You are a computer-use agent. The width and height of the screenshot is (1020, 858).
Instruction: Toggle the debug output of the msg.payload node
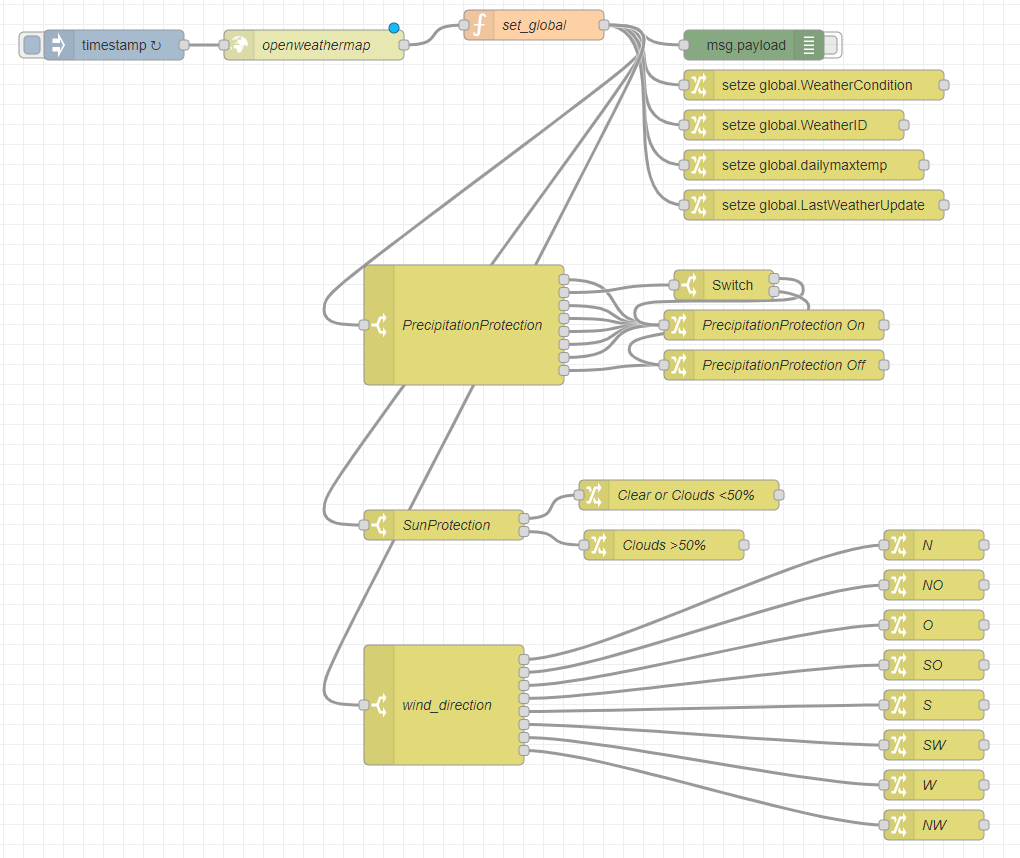point(833,44)
